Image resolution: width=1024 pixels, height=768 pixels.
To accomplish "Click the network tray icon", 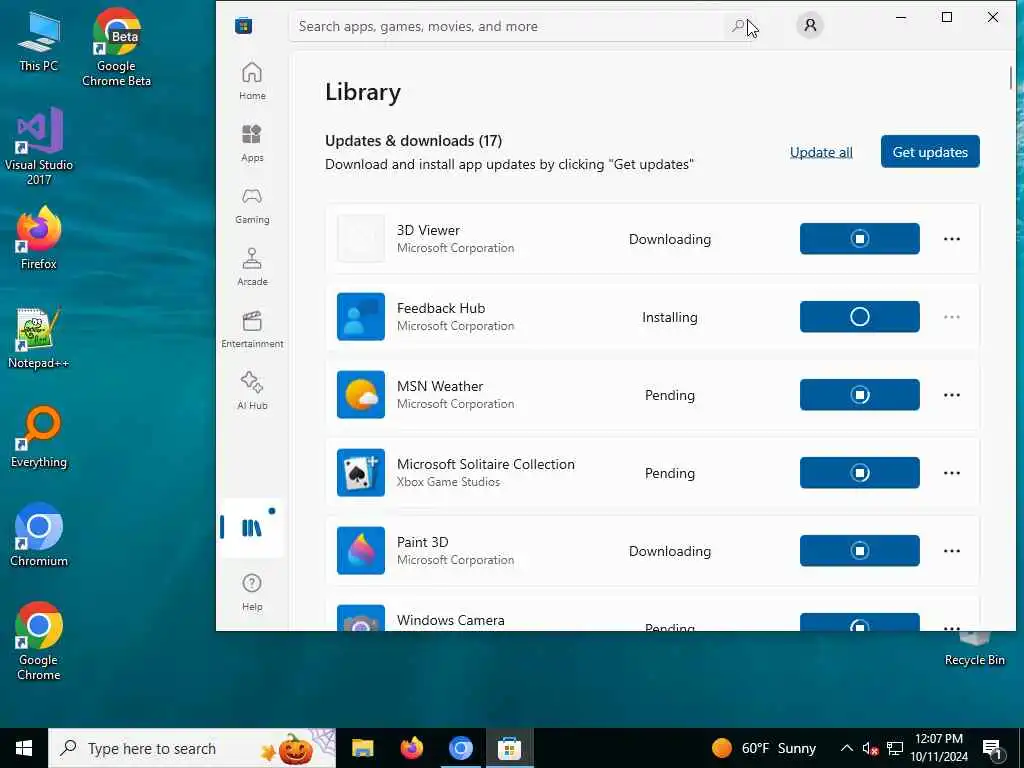I will 895,748.
